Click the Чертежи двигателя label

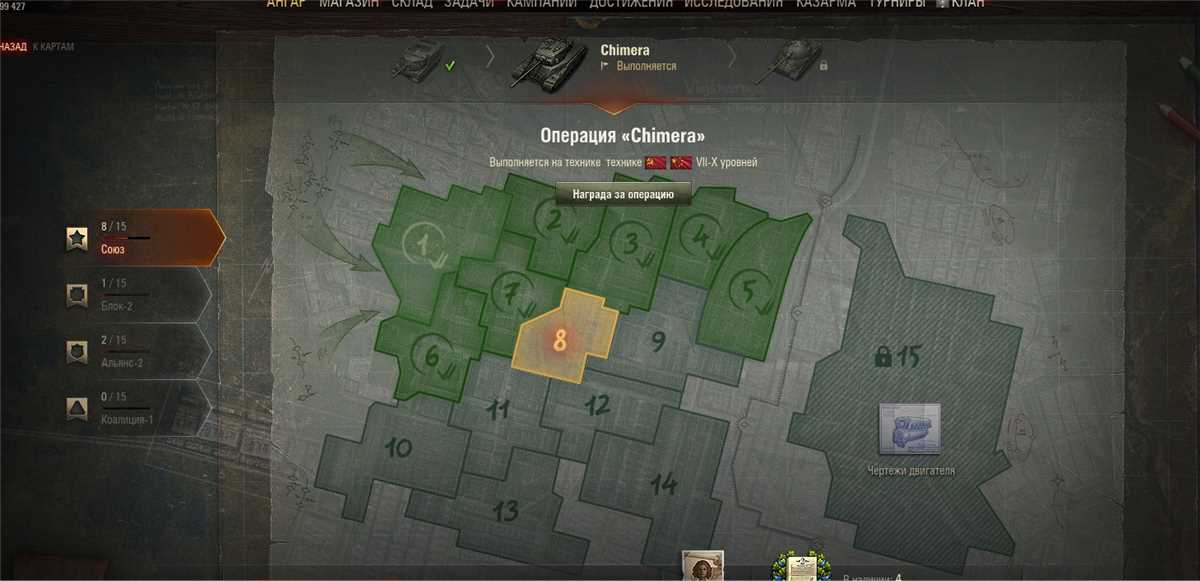(910, 470)
